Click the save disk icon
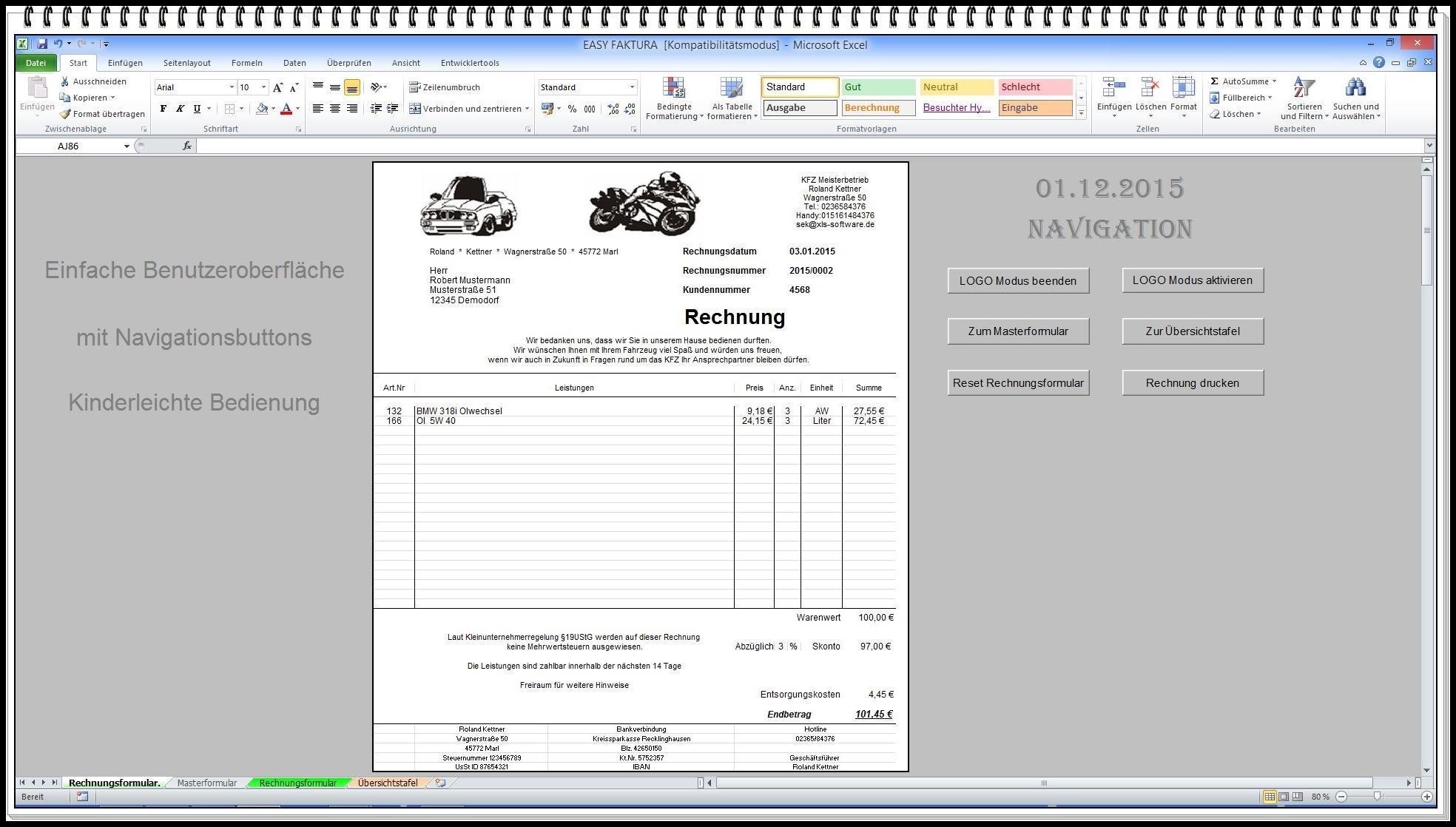The height and width of the screenshot is (827, 1456). (x=42, y=44)
